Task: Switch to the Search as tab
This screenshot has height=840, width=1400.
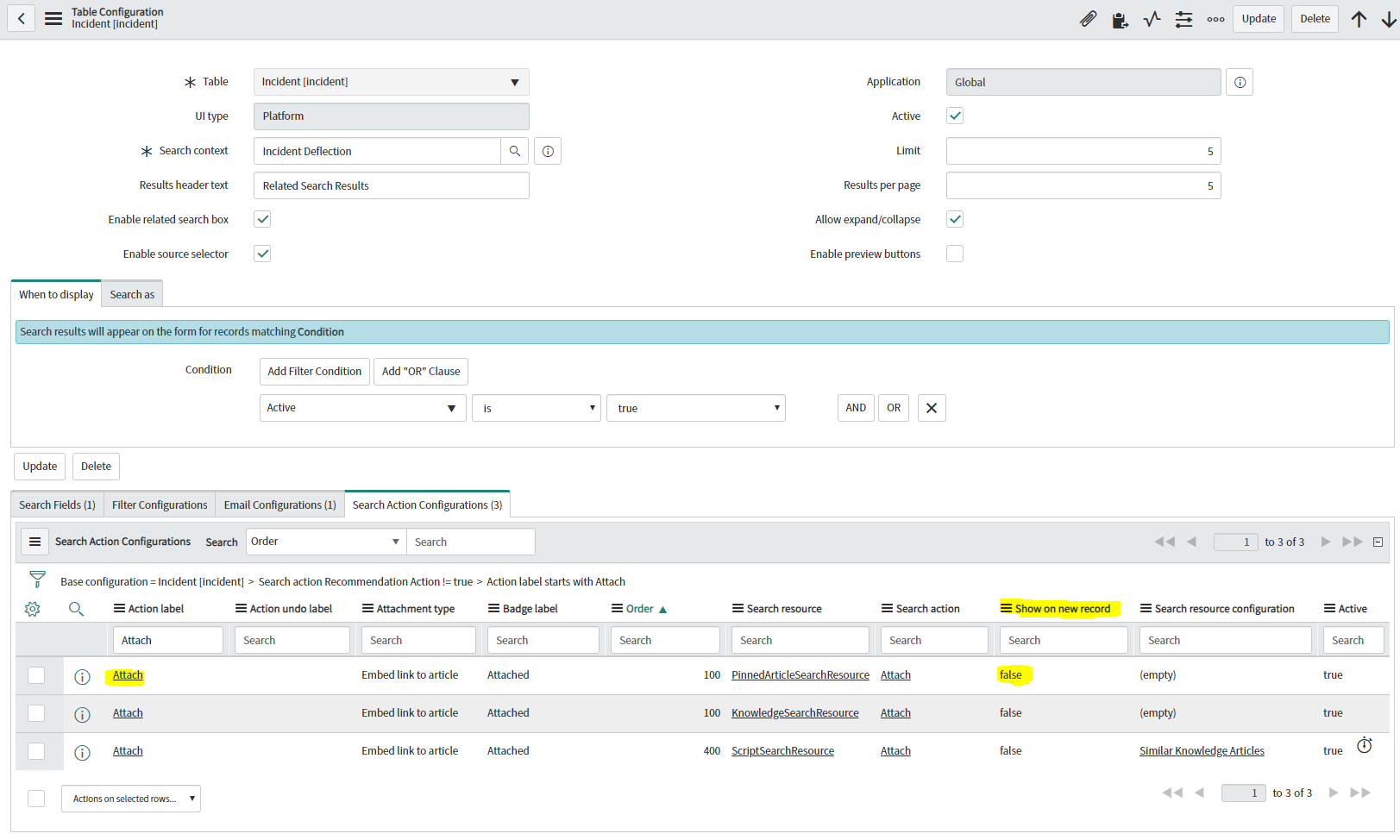Action: tap(132, 294)
